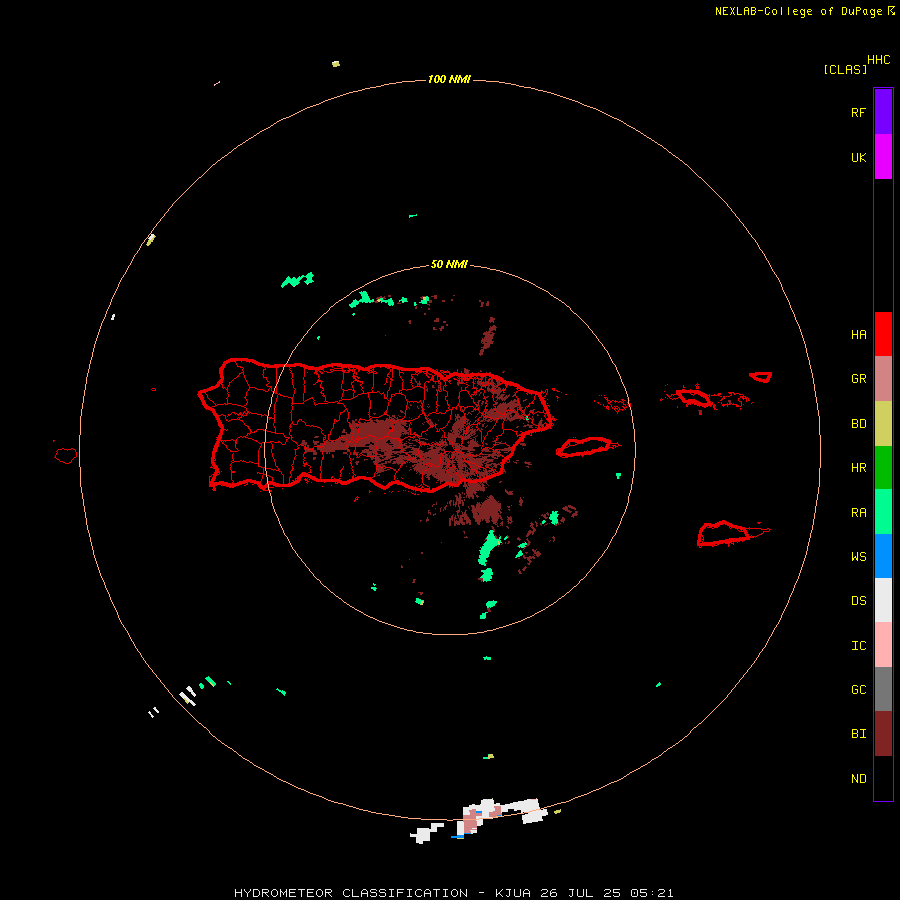Click the RA legend label
The image size is (900, 900).
(x=858, y=513)
